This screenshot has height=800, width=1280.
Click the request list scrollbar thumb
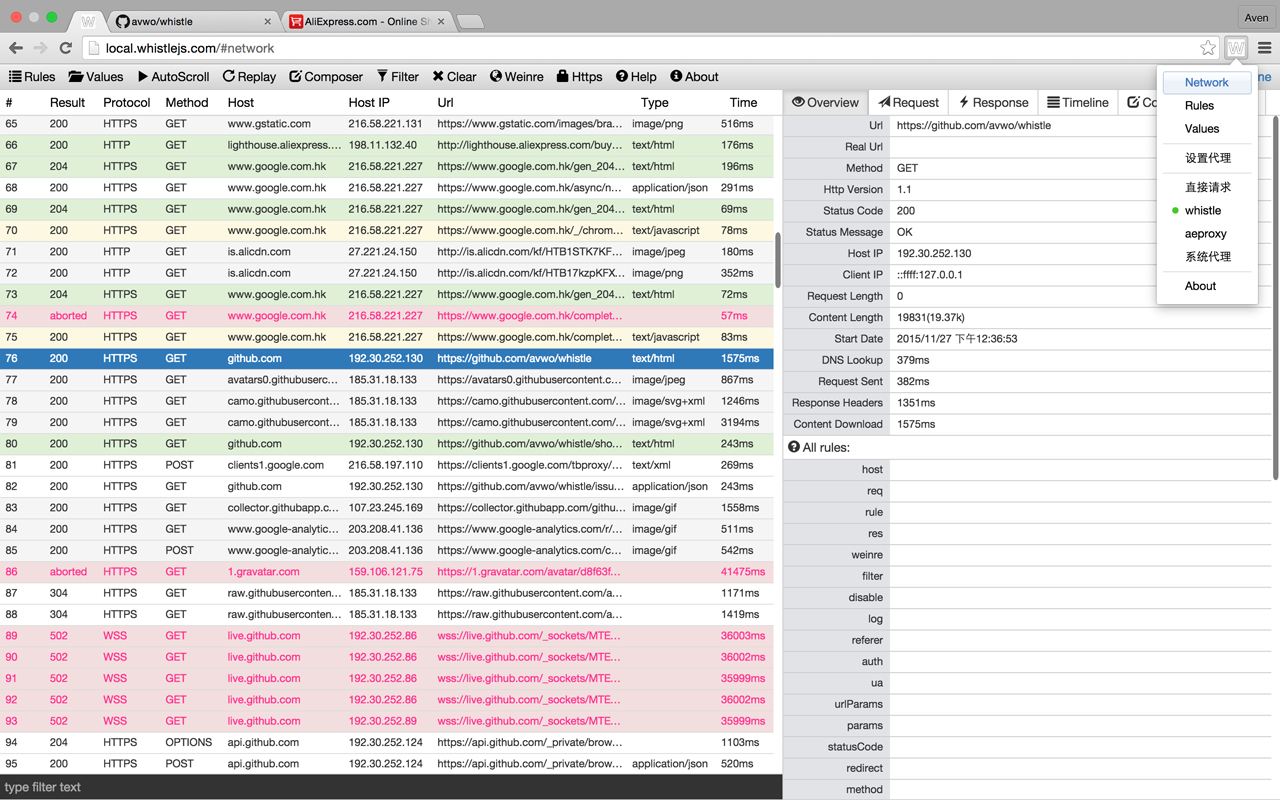click(x=778, y=261)
